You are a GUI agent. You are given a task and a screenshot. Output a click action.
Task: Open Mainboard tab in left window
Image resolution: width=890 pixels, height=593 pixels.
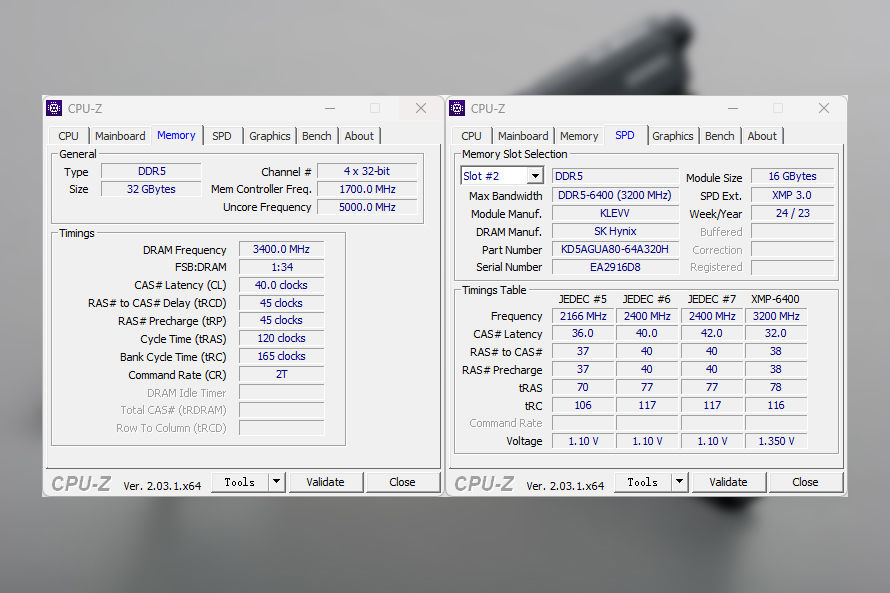(120, 136)
